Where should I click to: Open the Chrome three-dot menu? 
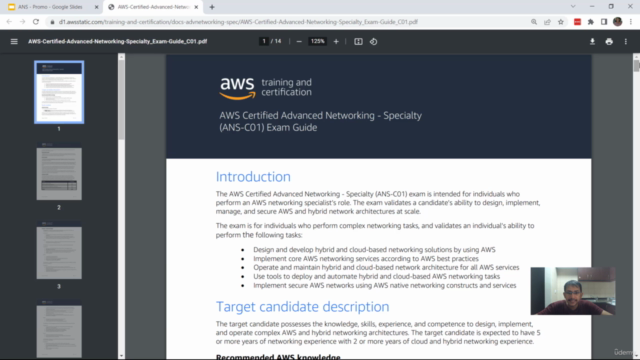[631, 22]
